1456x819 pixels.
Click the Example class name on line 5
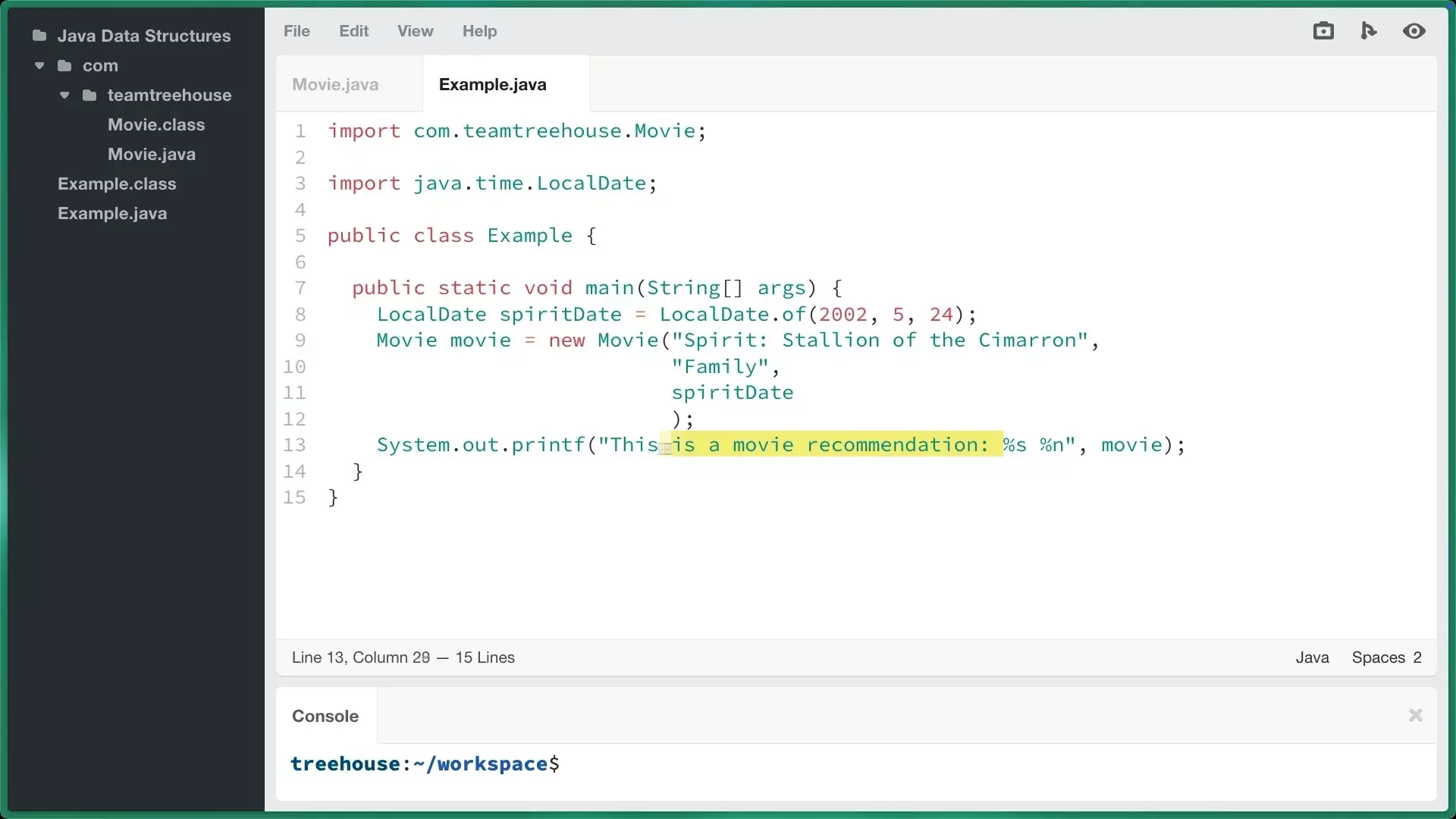tap(529, 236)
